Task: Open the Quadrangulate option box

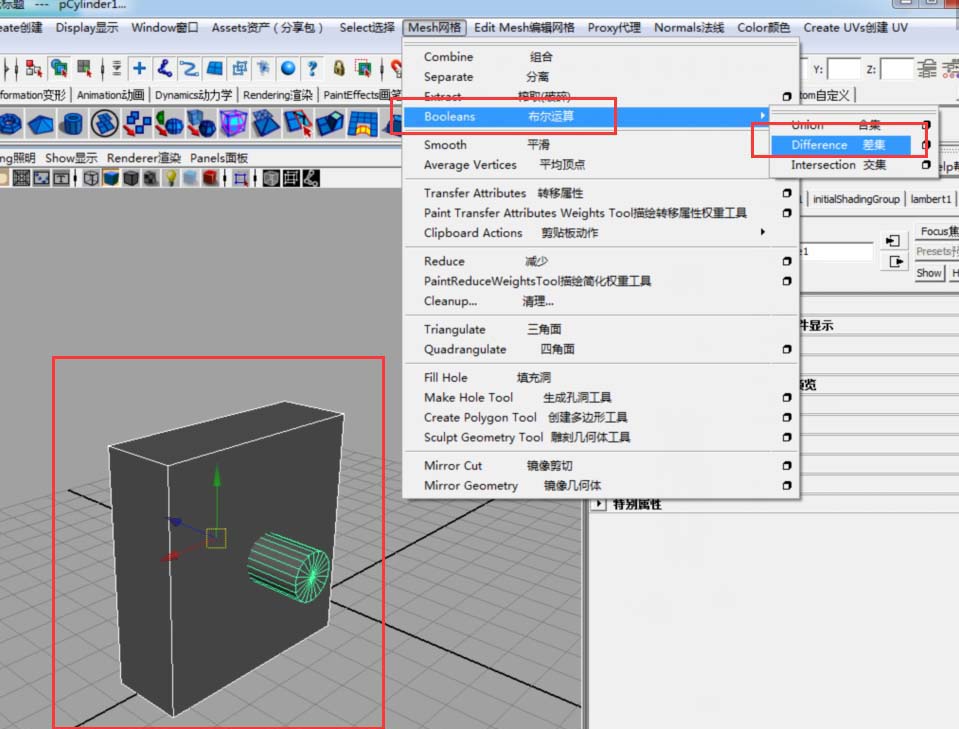Action: pyautogui.click(x=787, y=349)
